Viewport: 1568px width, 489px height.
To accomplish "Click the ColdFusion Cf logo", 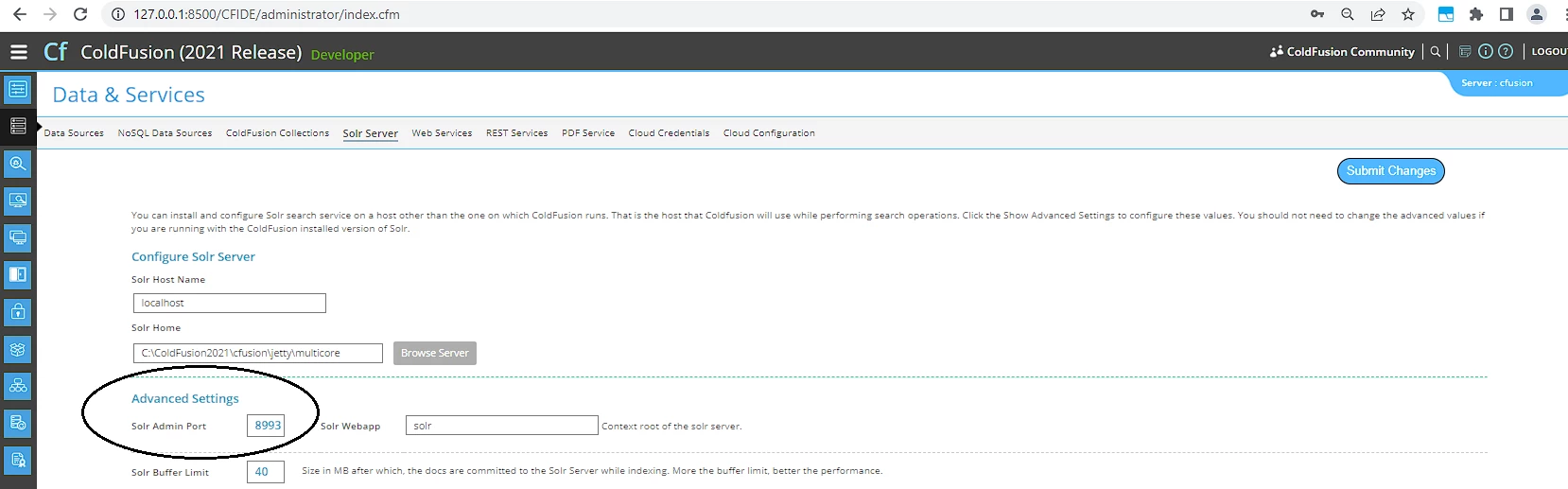I will pos(56,51).
